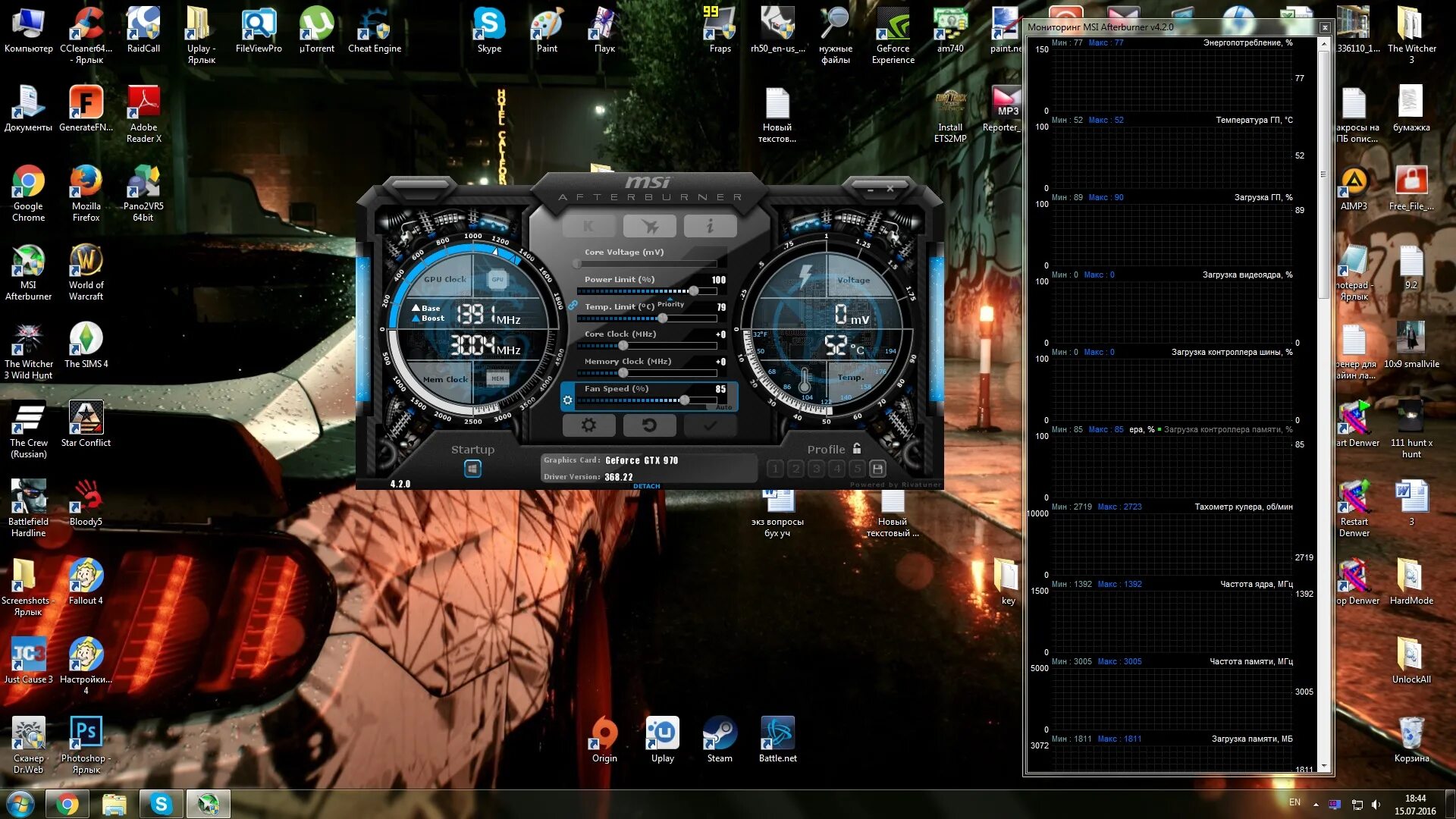This screenshot has height=819, width=1456.
Task: Enable Auto fan speed mode
Action: pyautogui.click(x=723, y=406)
